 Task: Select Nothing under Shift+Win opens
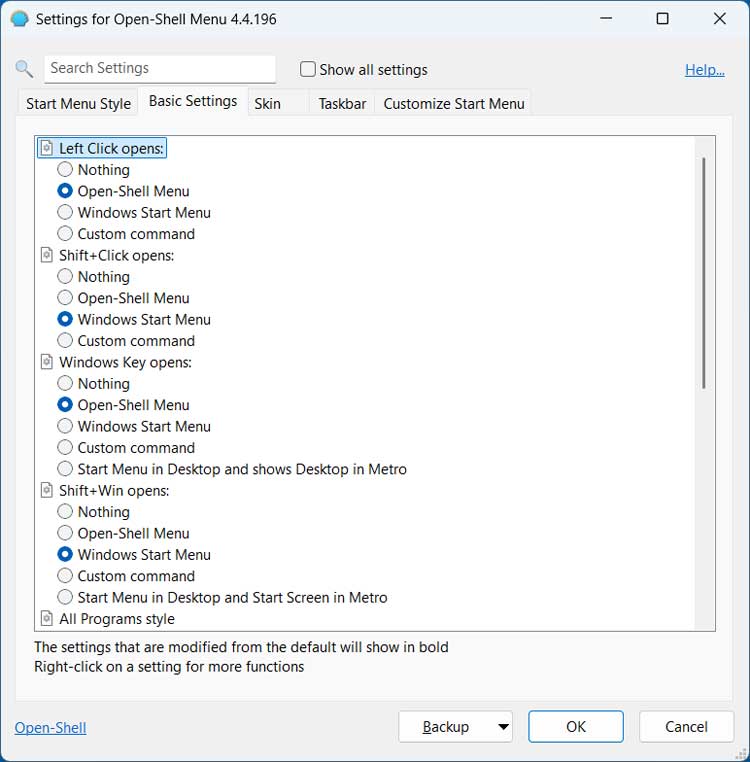point(65,511)
